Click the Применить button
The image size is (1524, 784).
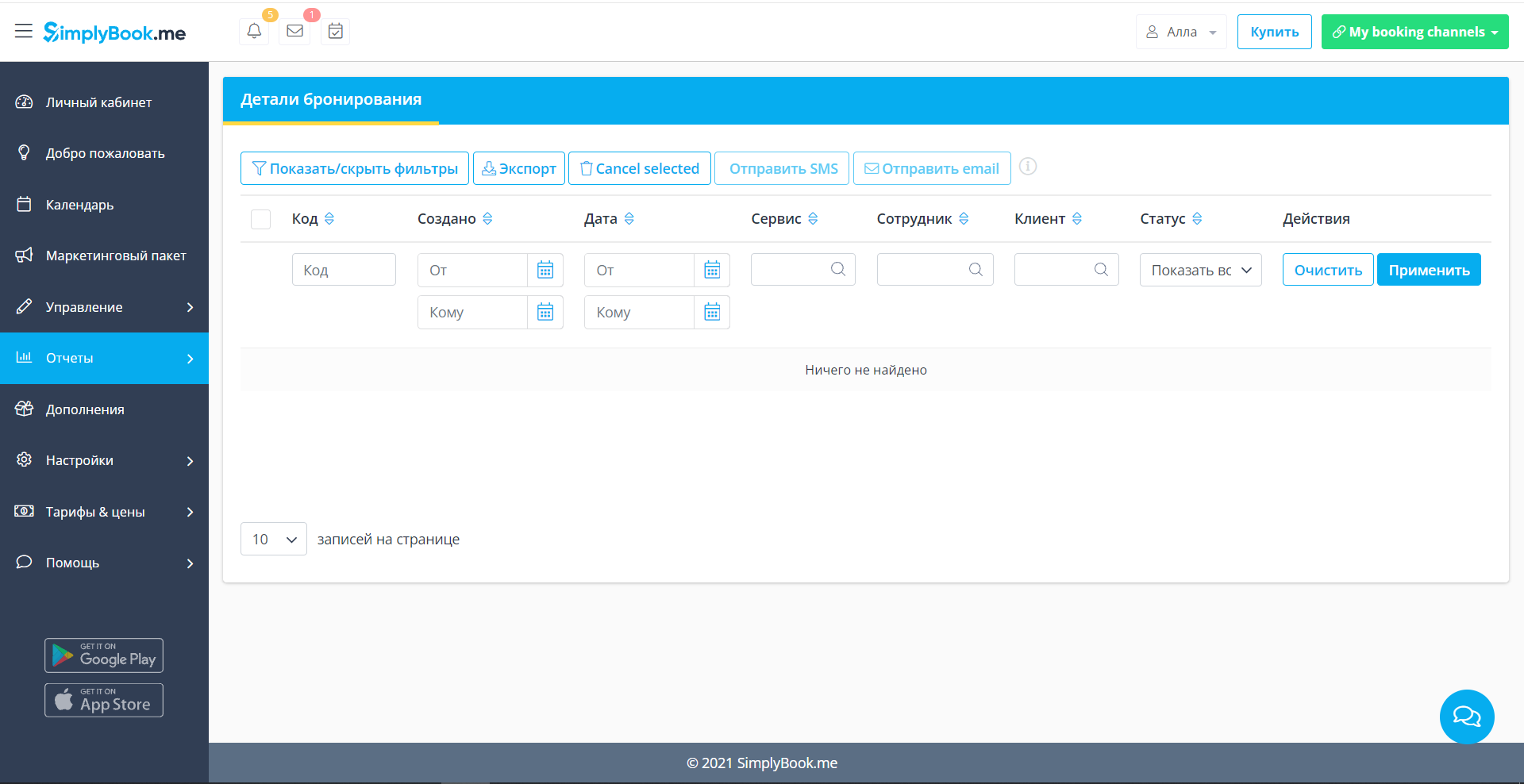(1429, 270)
